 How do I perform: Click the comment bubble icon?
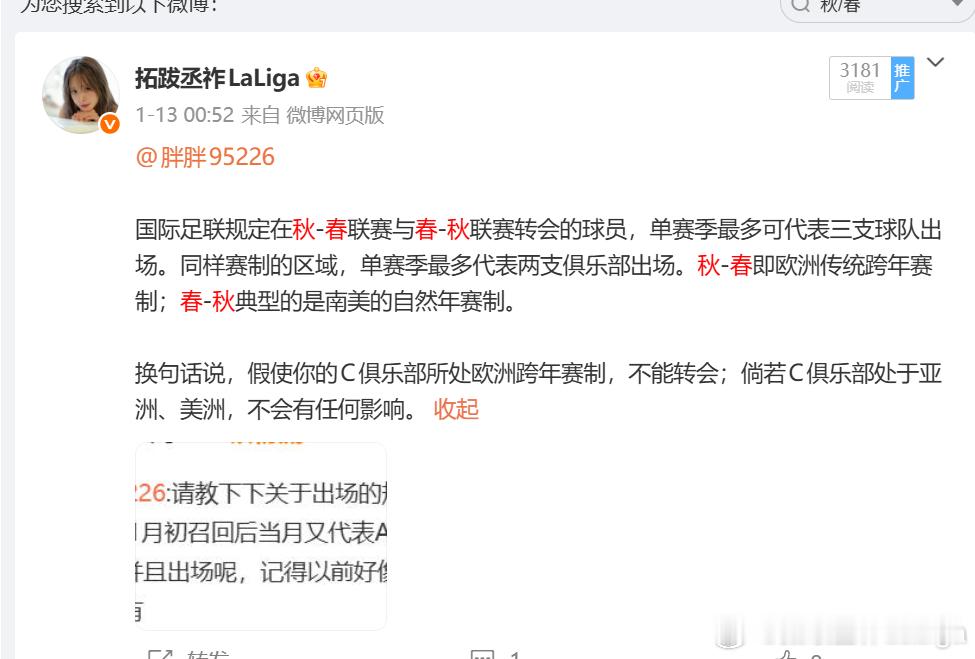coord(483,655)
